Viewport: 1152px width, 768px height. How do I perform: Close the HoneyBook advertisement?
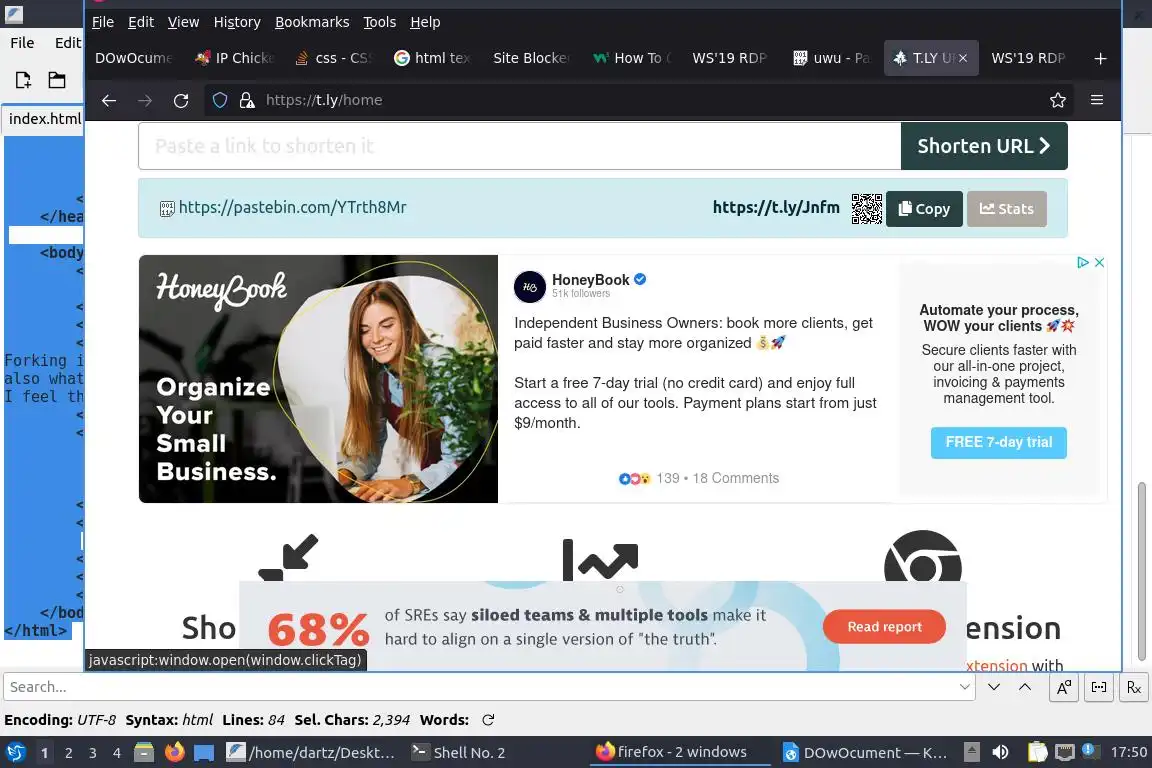click(1099, 262)
